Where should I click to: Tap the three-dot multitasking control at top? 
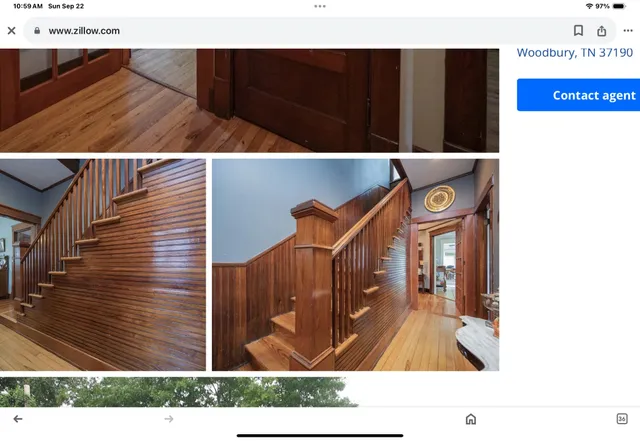click(320, 6)
